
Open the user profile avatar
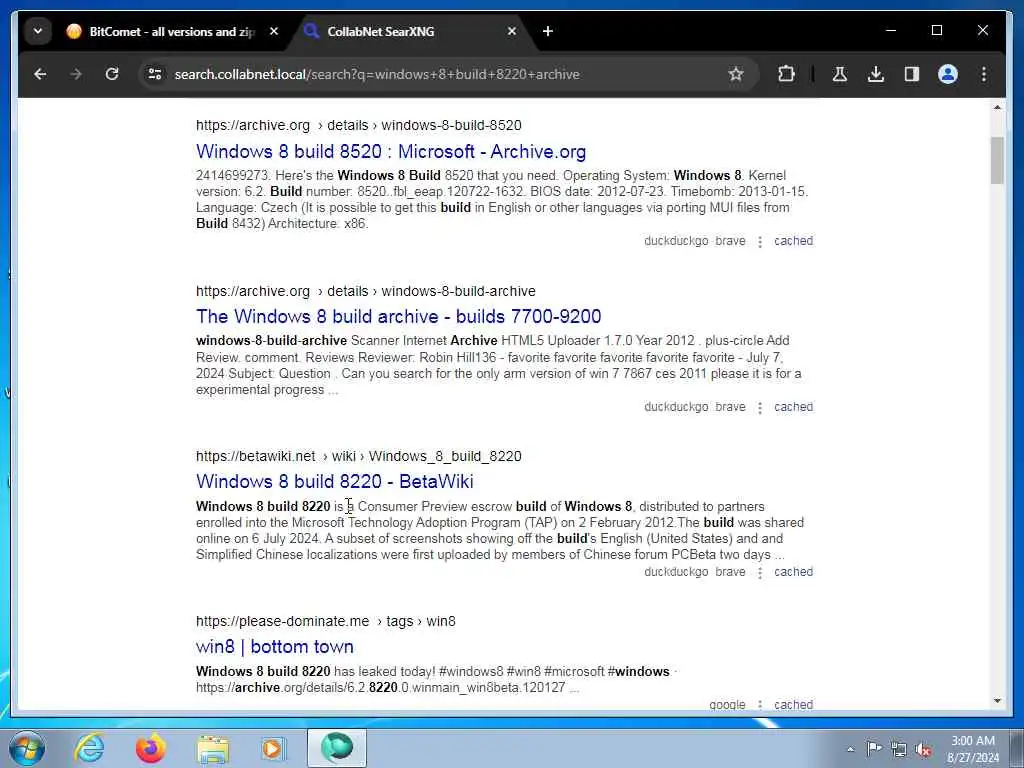948,74
